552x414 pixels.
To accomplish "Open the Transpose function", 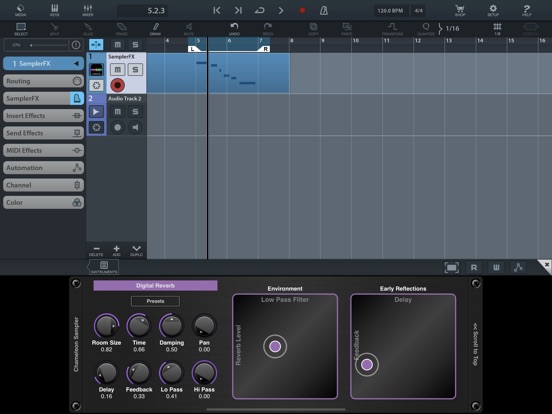I will tap(392, 29).
